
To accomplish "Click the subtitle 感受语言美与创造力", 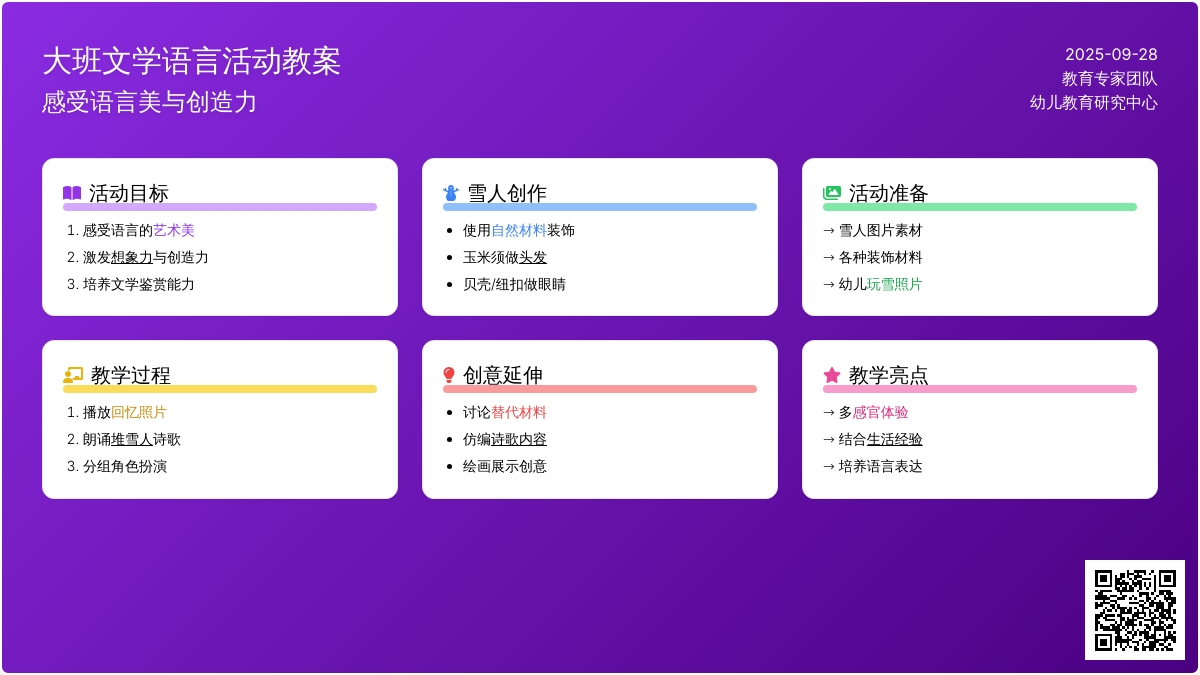I will (x=150, y=102).
